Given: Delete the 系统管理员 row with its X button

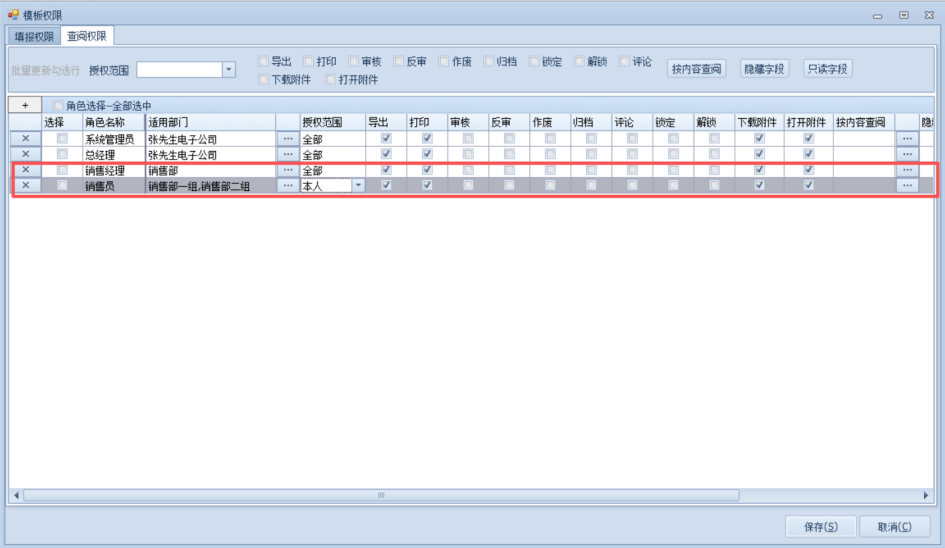Looking at the screenshot, I should coord(25,139).
